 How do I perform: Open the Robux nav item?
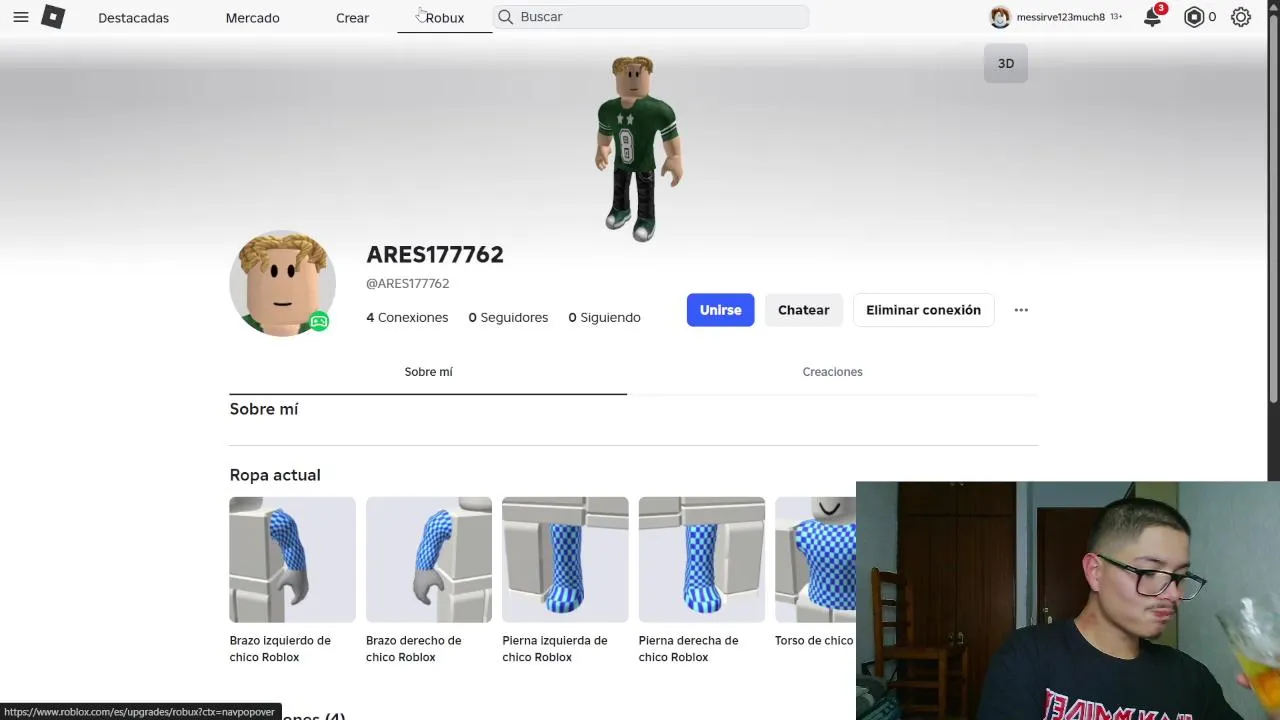pos(445,17)
